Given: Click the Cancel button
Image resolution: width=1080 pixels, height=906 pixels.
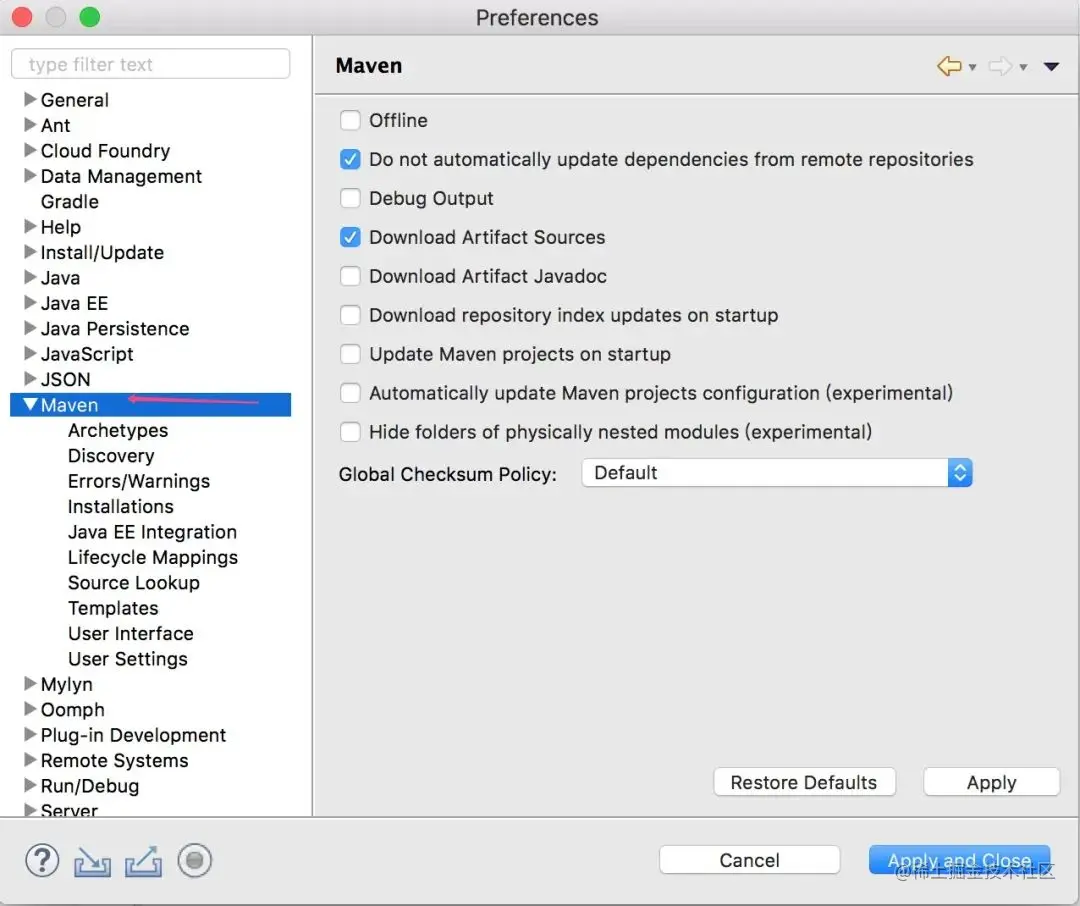Looking at the screenshot, I should point(749,861).
